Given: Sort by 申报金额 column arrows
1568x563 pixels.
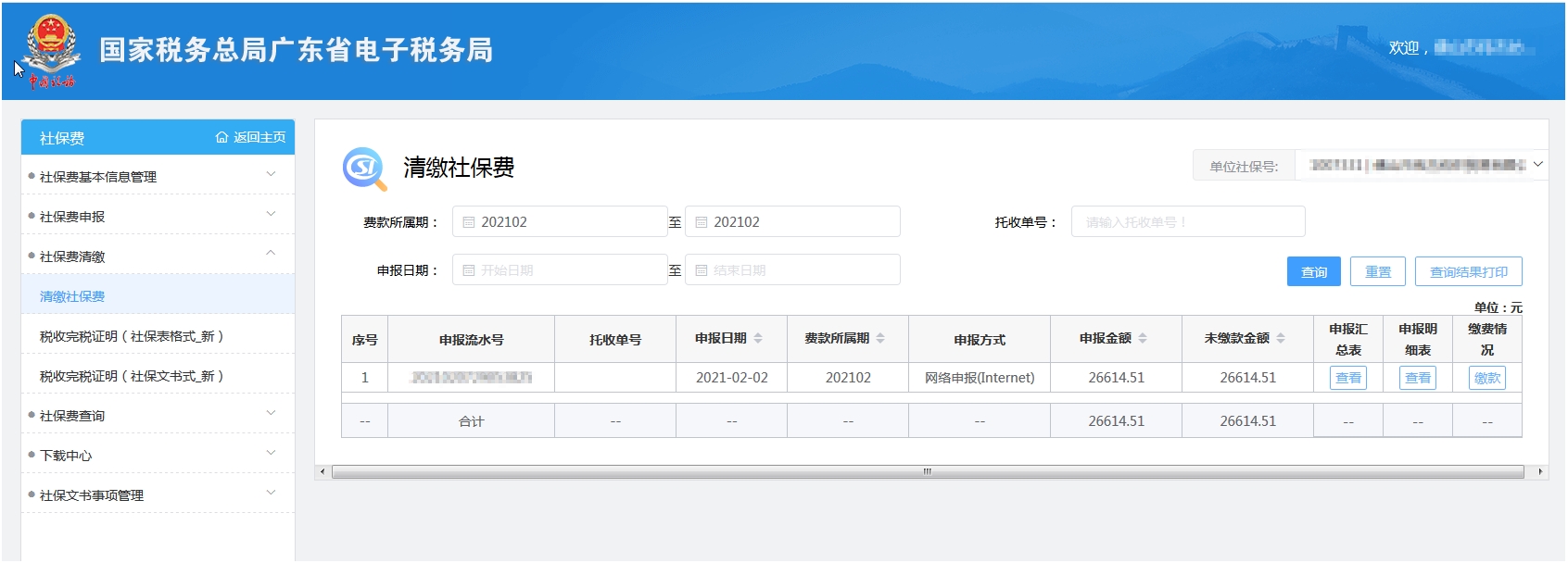Looking at the screenshot, I should (1143, 339).
